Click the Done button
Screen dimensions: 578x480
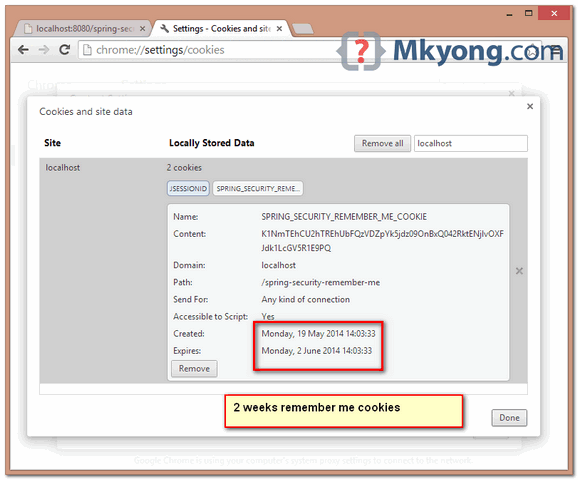[509, 418]
